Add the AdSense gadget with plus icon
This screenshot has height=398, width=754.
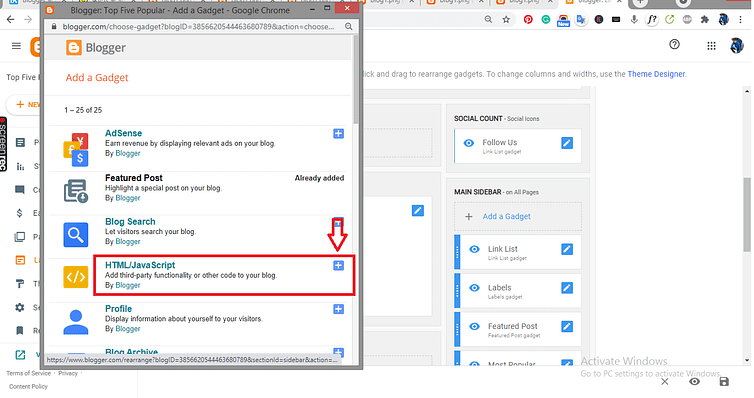click(338, 134)
